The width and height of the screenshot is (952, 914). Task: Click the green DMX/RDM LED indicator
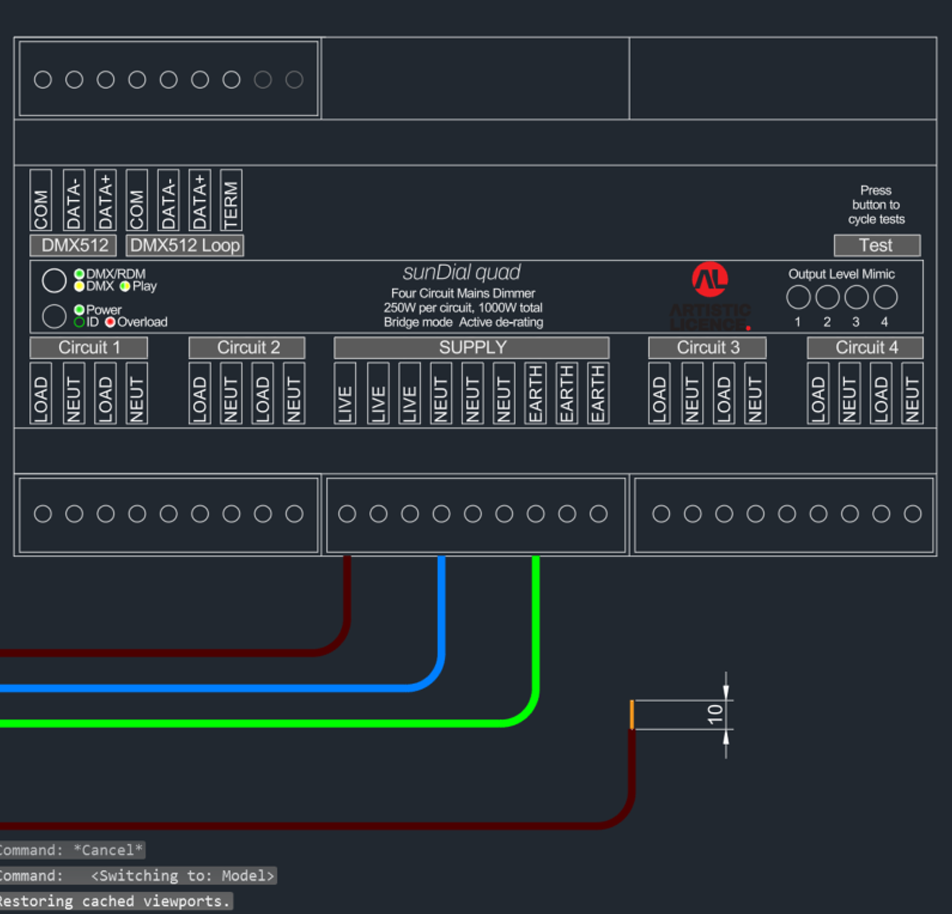coord(79,274)
